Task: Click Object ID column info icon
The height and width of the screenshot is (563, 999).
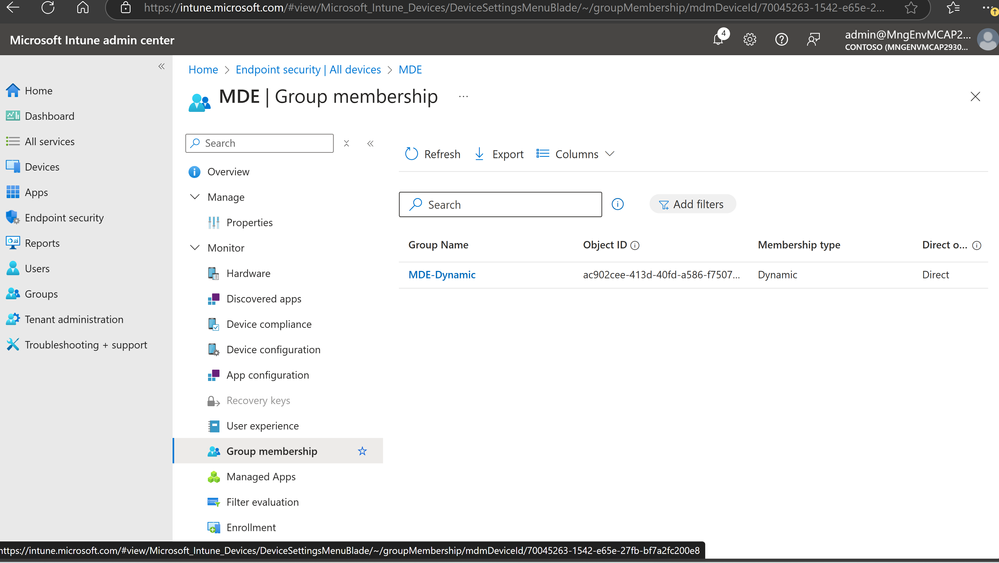Action: pyautogui.click(x=635, y=246)
